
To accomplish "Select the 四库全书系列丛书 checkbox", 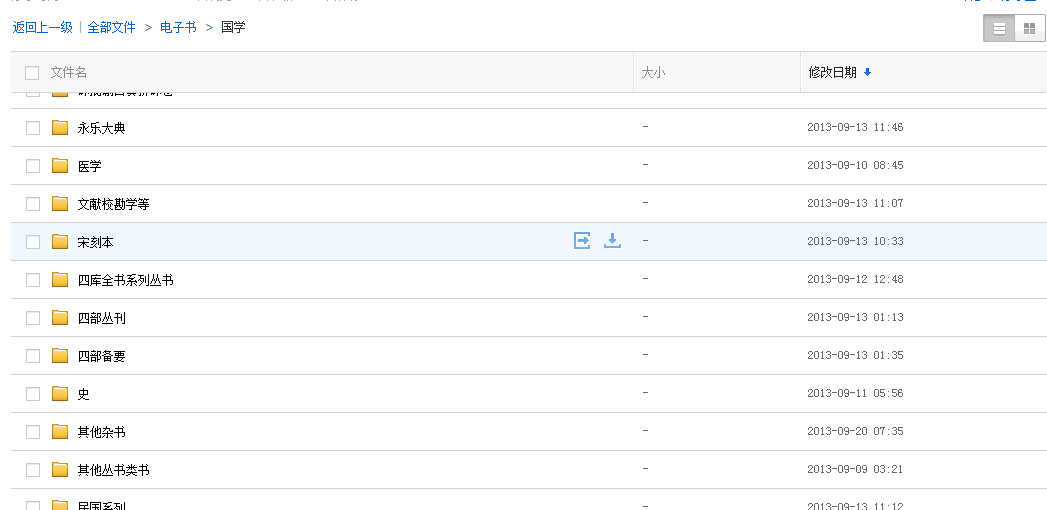I will [x=33, y=280].
